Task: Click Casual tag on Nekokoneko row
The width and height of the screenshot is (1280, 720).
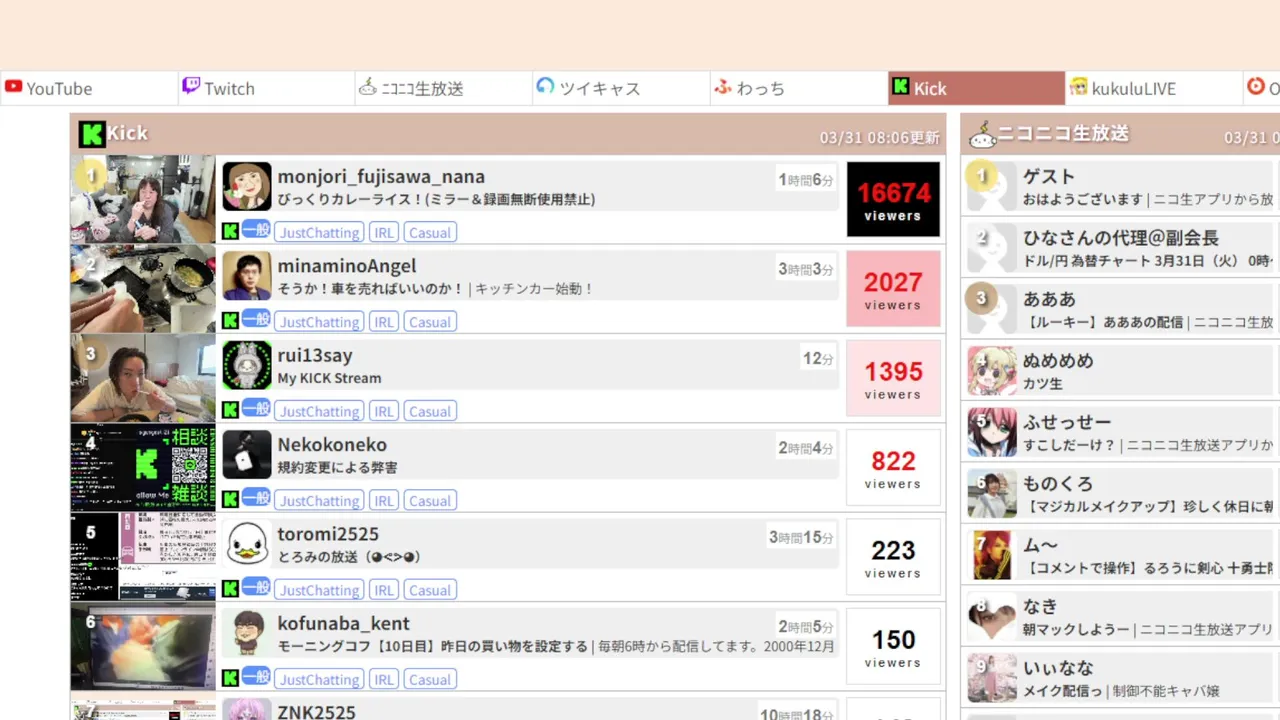Action: click(430, 501)
